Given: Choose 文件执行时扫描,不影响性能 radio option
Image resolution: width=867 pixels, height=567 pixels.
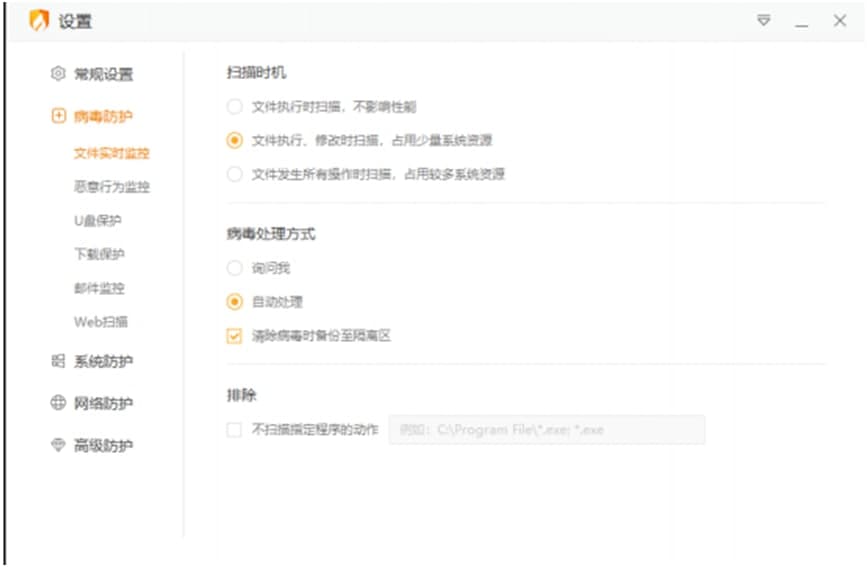Looking at the screenshot, I should click(234, 106).
